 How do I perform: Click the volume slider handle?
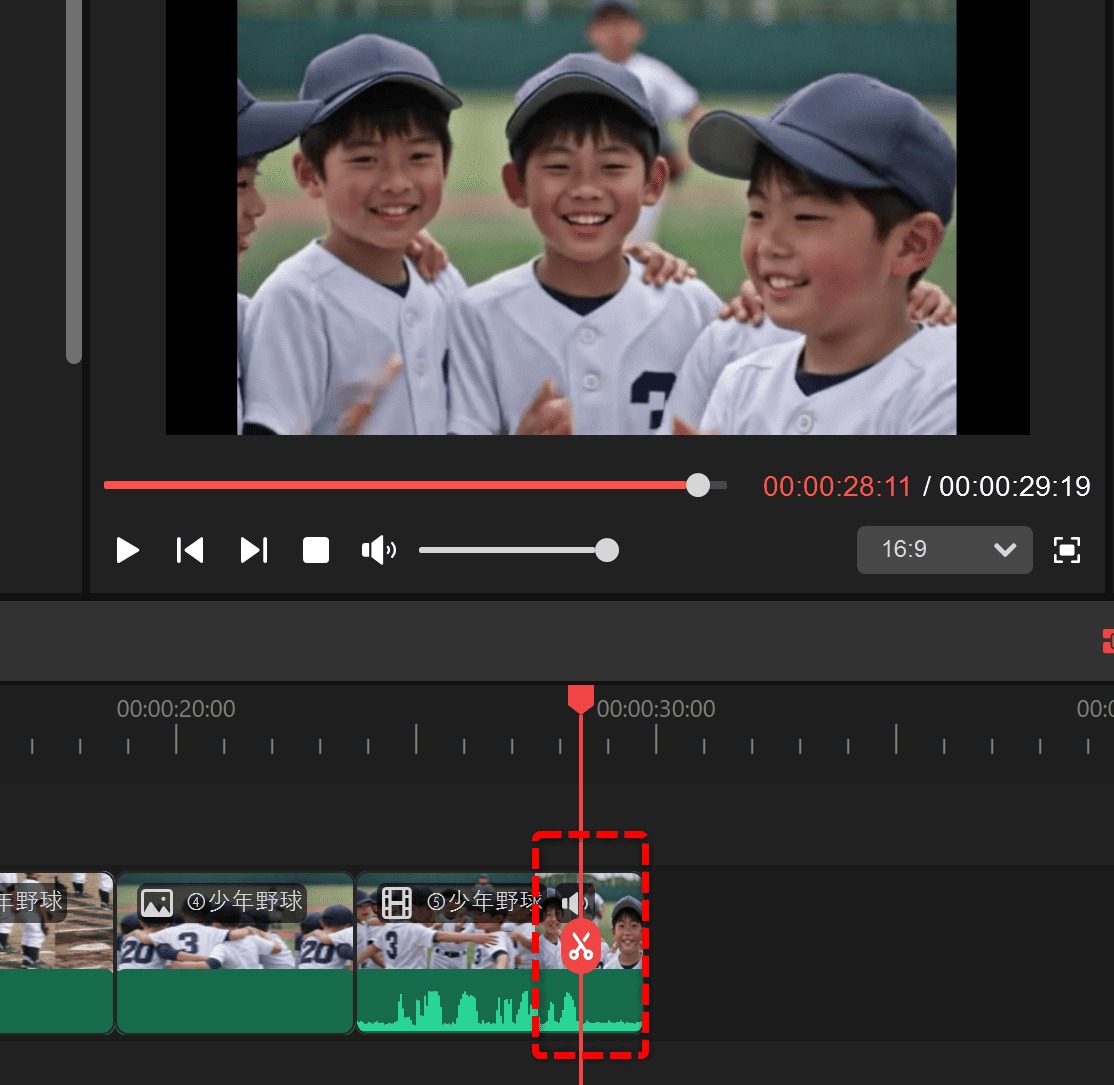click(x=606, y=550)
